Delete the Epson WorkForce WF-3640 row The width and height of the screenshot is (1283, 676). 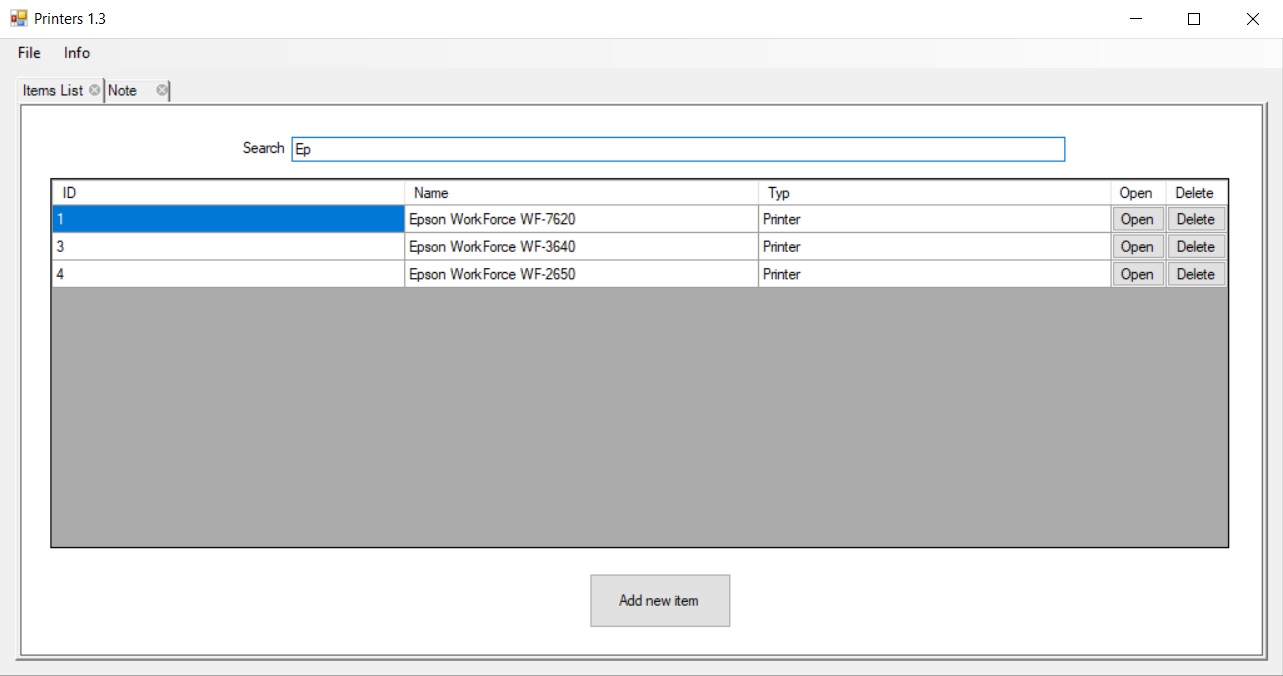click(x=1195, y=246)
